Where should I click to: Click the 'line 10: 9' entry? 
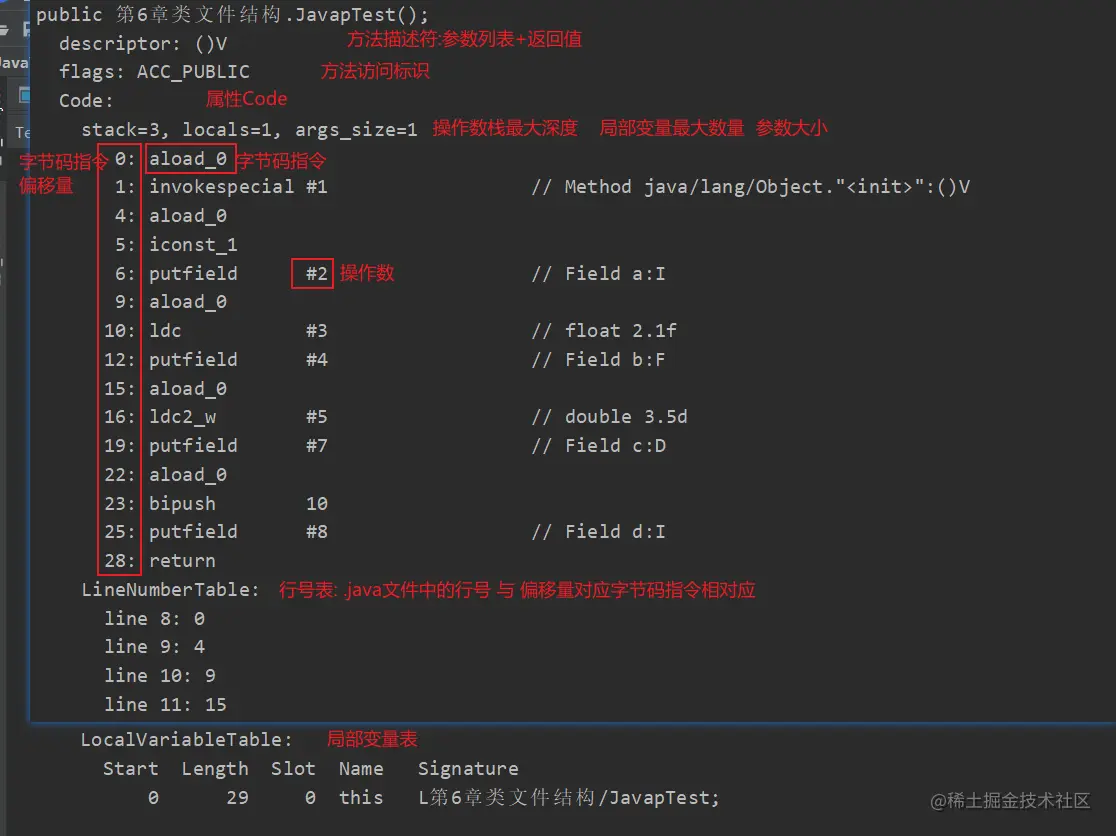(160, 675)
